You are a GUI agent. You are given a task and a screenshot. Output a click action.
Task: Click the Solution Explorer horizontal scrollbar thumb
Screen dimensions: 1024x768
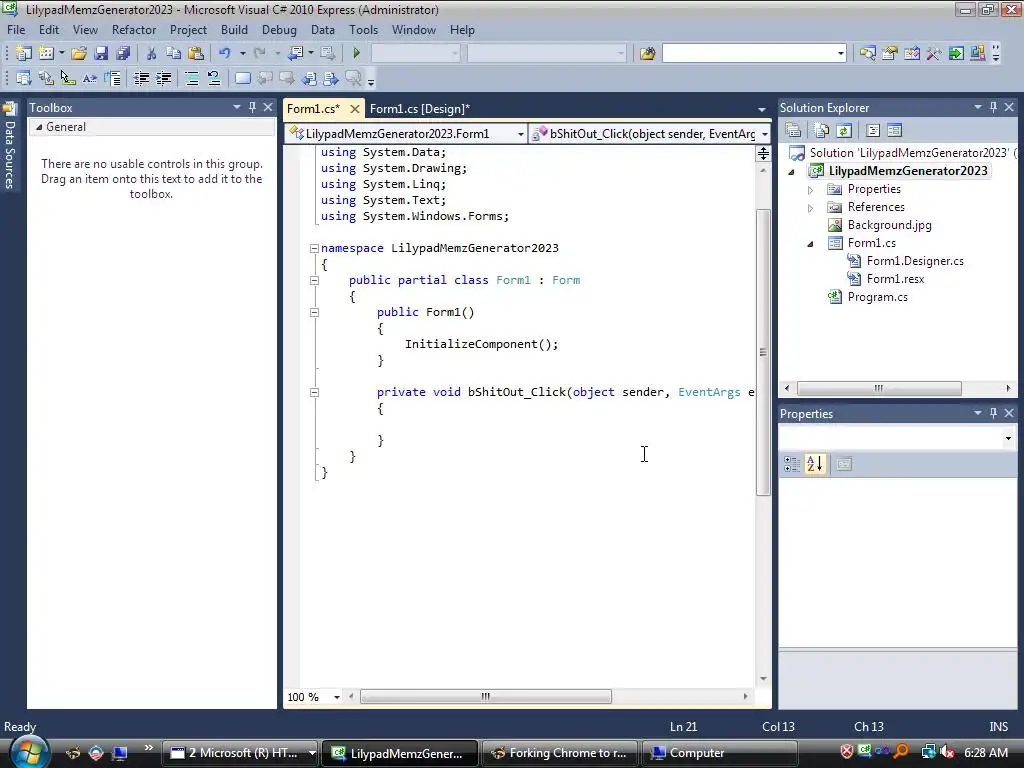coord(879,389)
